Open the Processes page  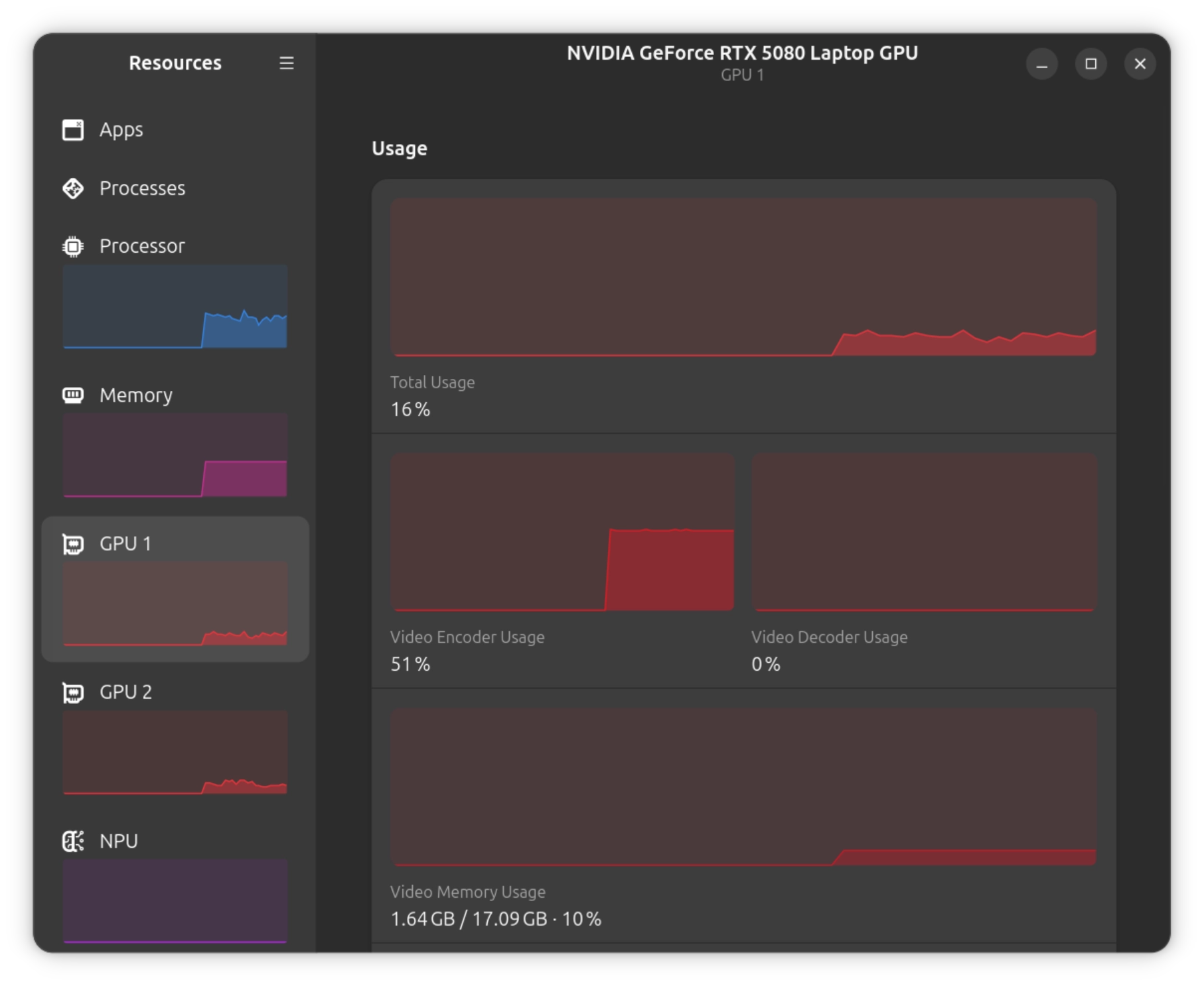tap(175, 188)
